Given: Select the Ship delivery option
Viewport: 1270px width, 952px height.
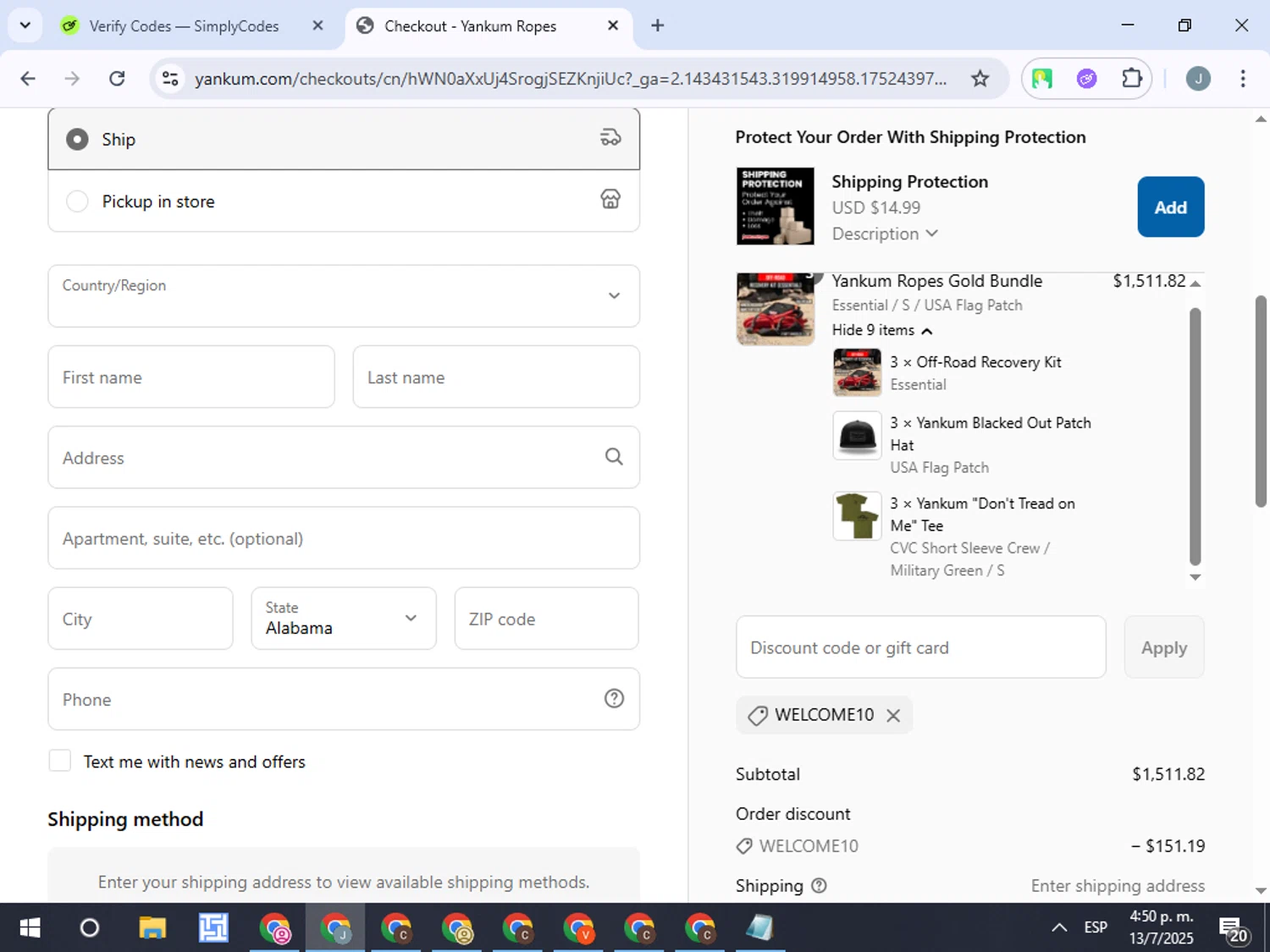Looking at the screenshot, I should point(343,139).
